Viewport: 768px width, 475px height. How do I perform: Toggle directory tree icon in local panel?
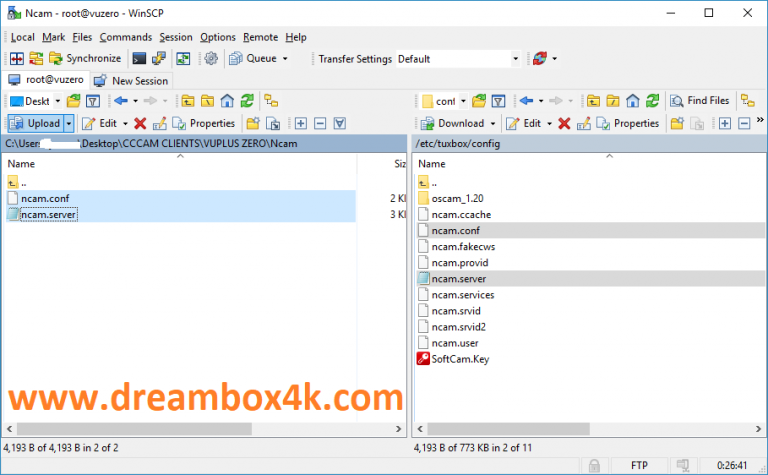coord(271,101)
